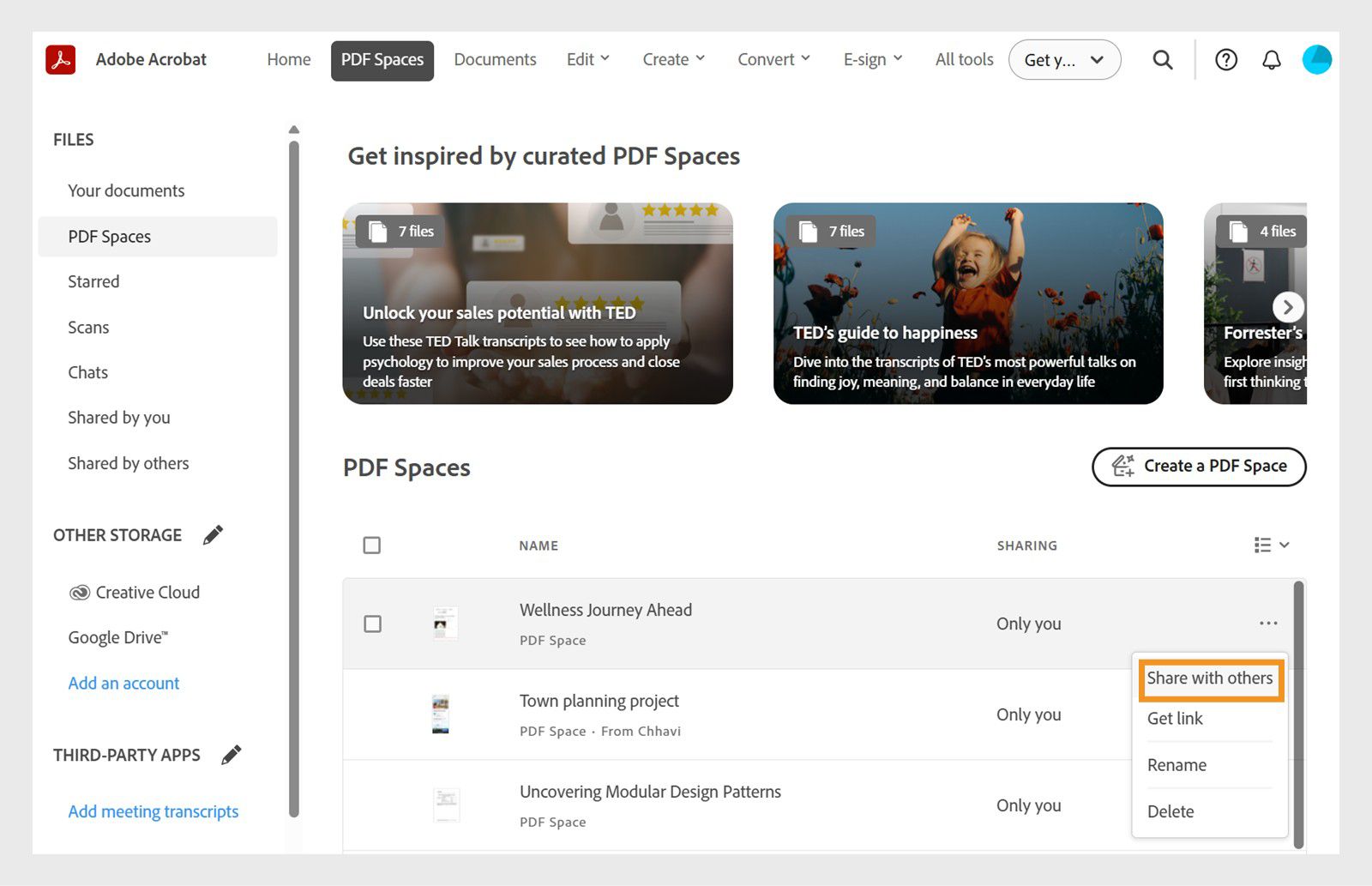Click the carousel next arrow on Forrester's card
The width and height of the screenshot is (1372, 886).
1287,306
